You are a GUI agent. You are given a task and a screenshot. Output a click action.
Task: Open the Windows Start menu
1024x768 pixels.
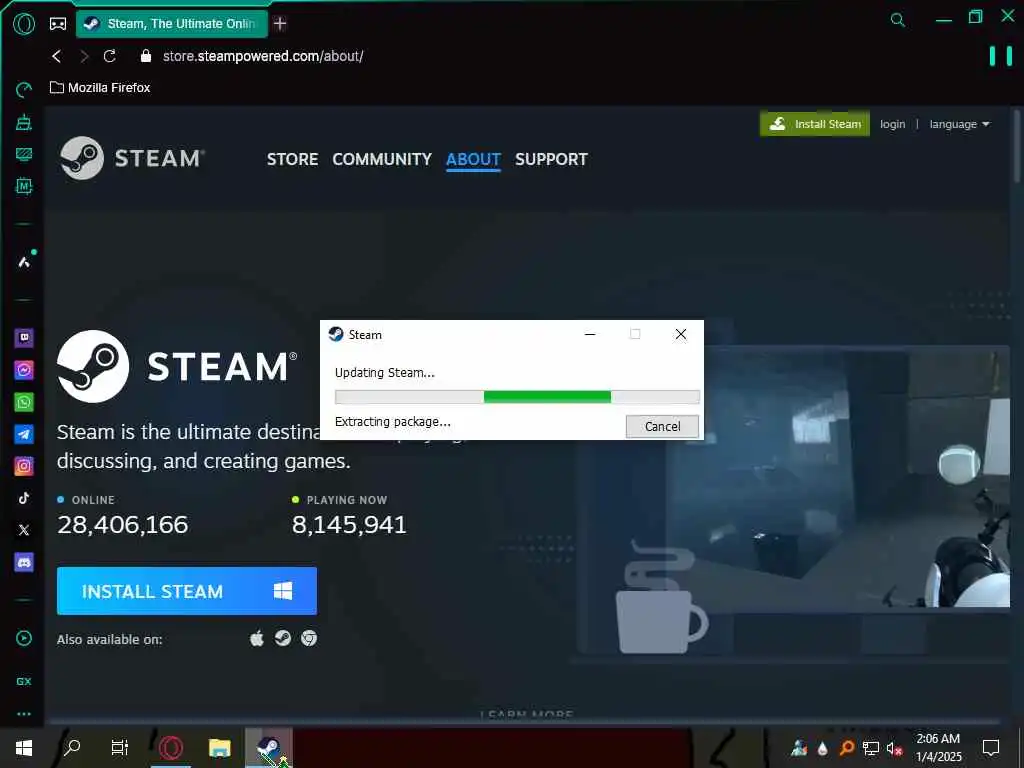[x=24, y=748]
